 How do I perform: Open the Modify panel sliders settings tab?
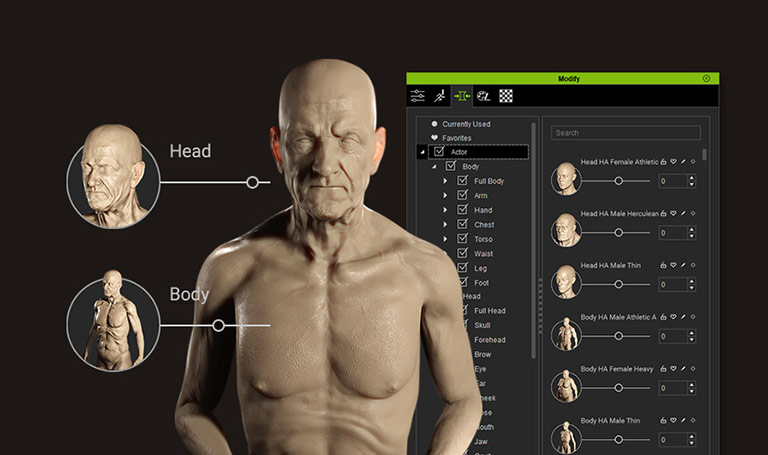(418, 96)
